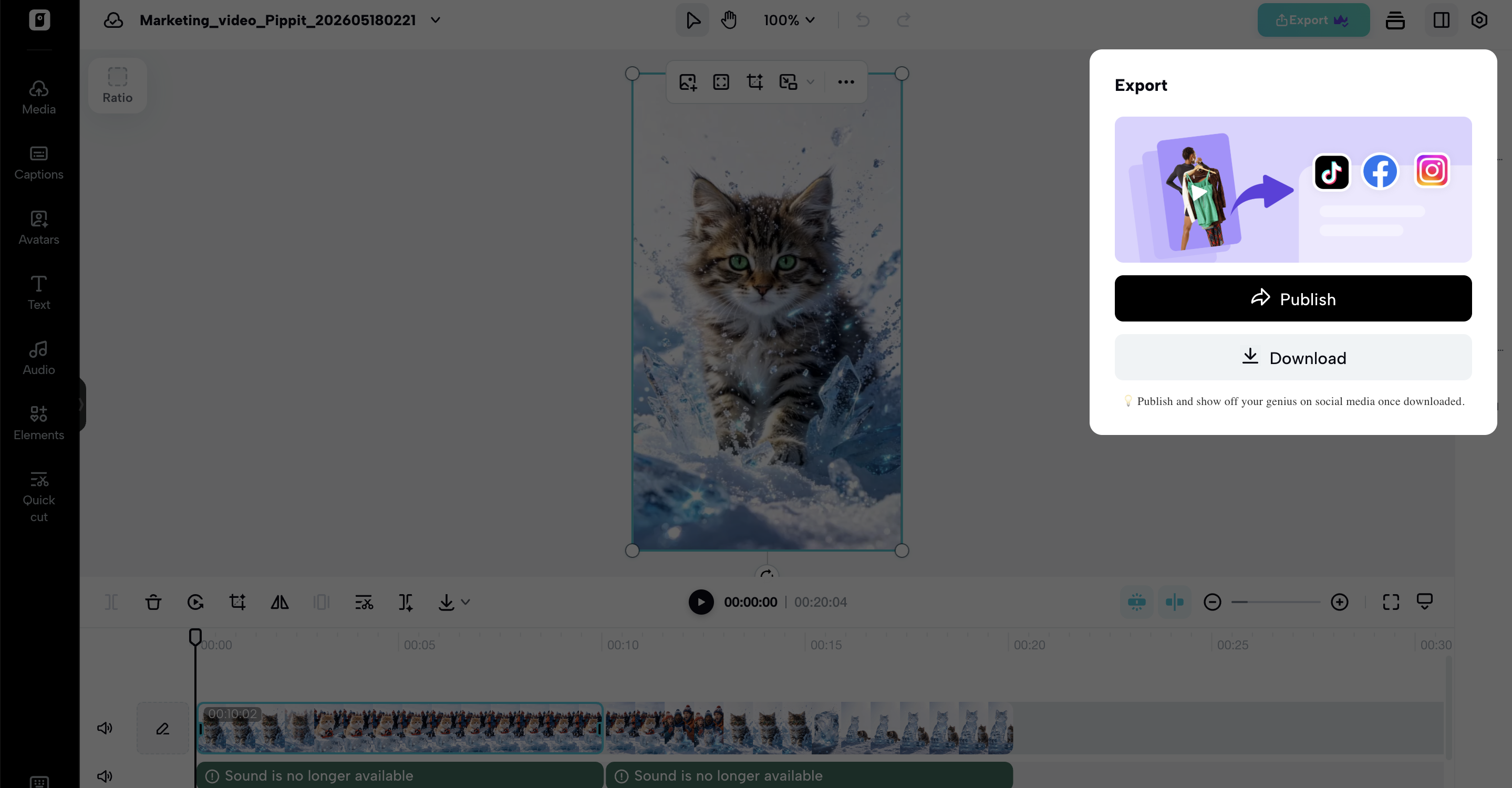Click the timeline display comment icon
The width and height of the screenshot is (1512, 788).
tap(1425, 602)
